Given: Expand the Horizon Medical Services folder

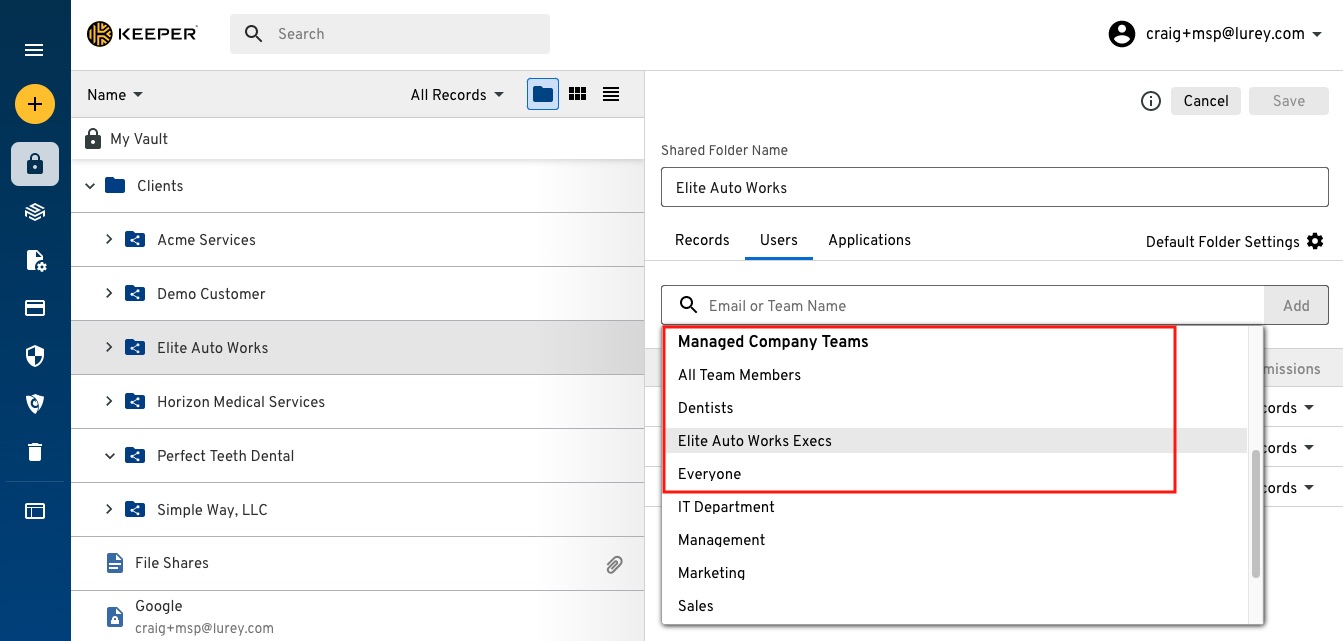Looking at the screenshot, I should click(110, 402).
